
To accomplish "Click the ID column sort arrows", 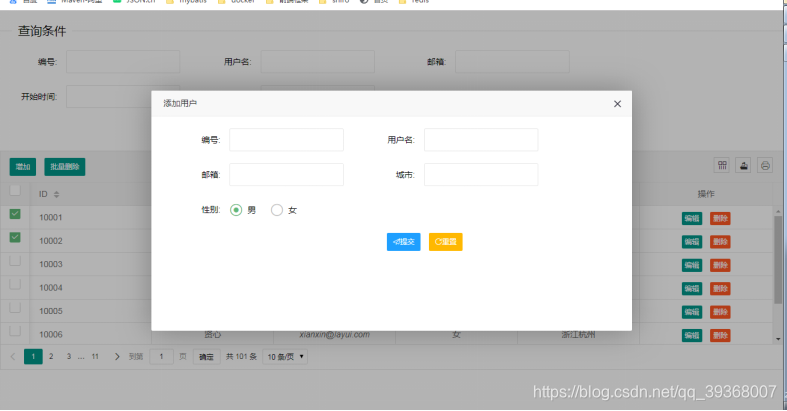I will tap(56, 194).
